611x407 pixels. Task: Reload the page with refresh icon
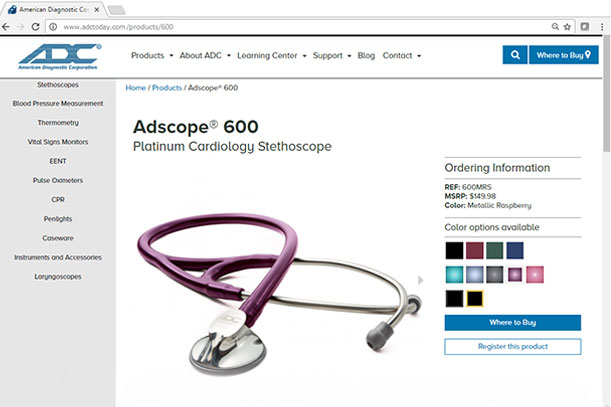tap(35, 27)
